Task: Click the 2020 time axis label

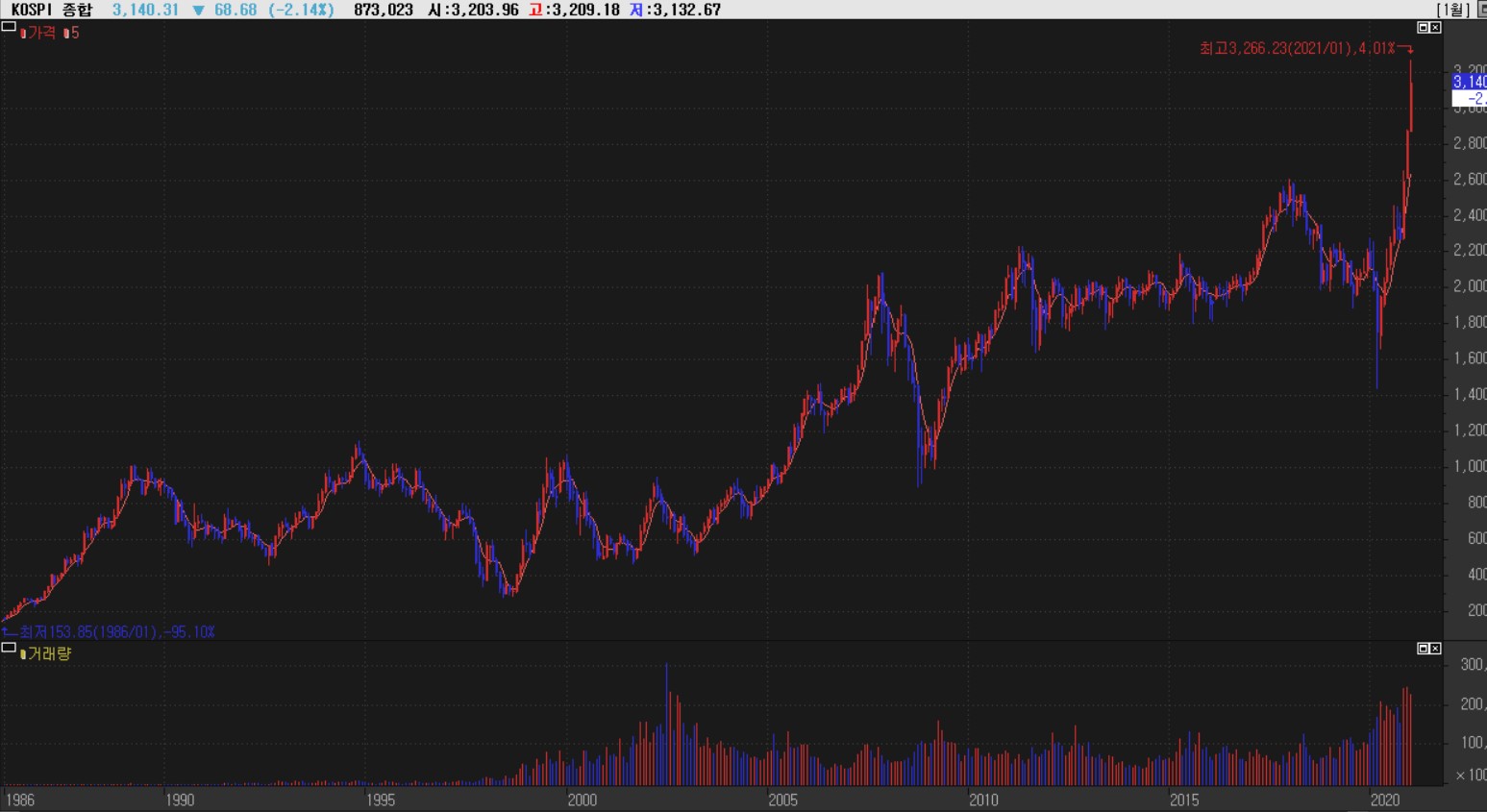Action: click(1384, 800)
